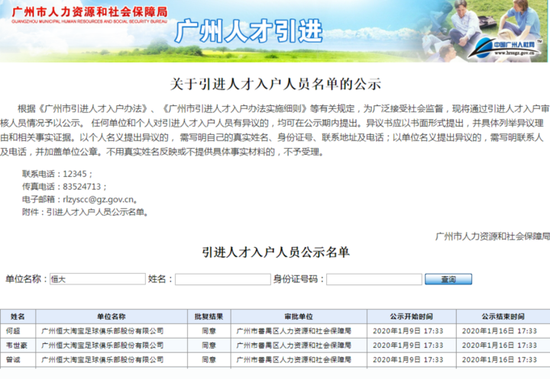Click the 广州人才引进 banner title
The image size is (550, 379).
[248, 31]
